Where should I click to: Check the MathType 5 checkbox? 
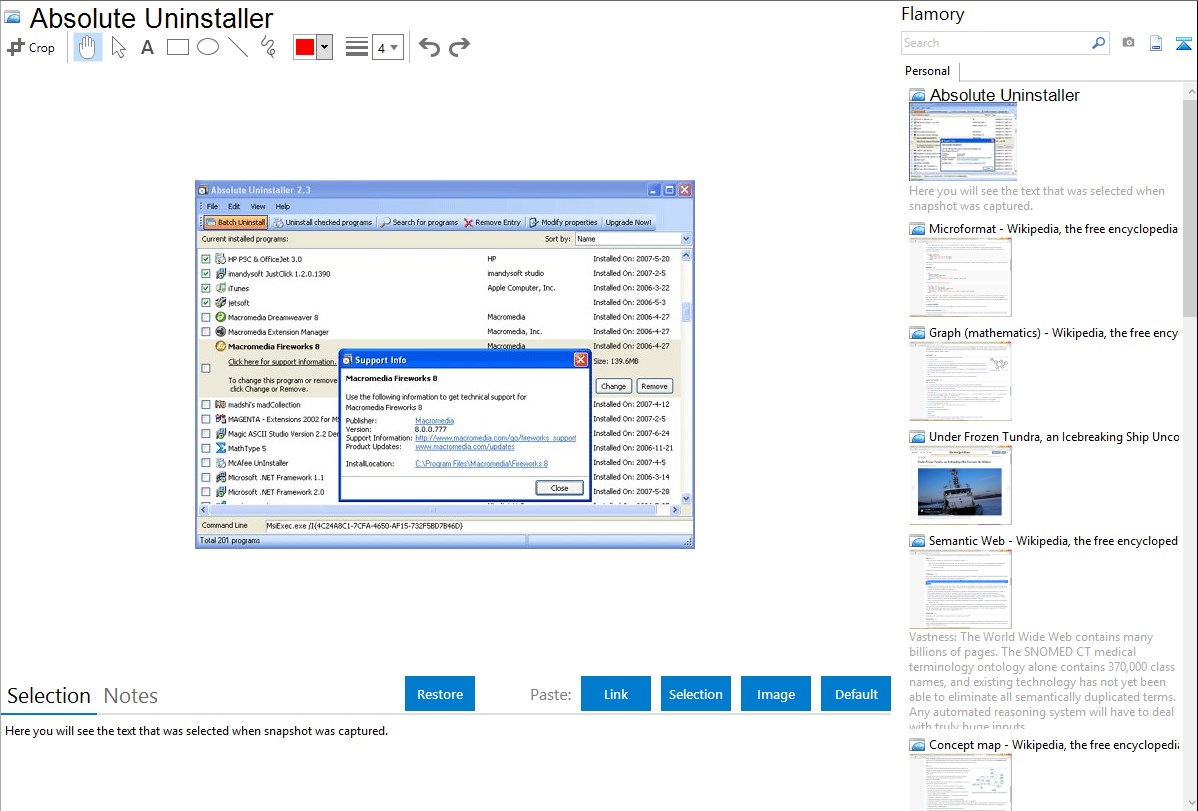[x=206, y=449]
